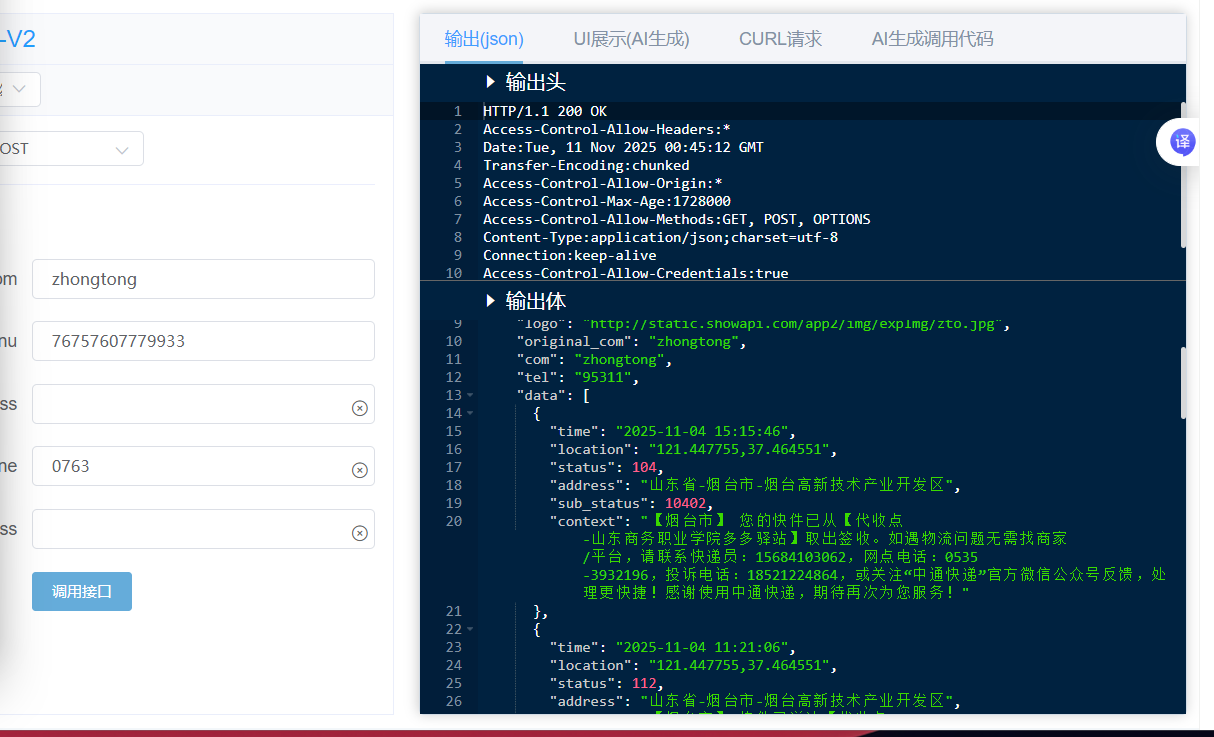Click the "original_com" line
The image size is (1214, 737).
pyautogui.click(x=631, y=342)
